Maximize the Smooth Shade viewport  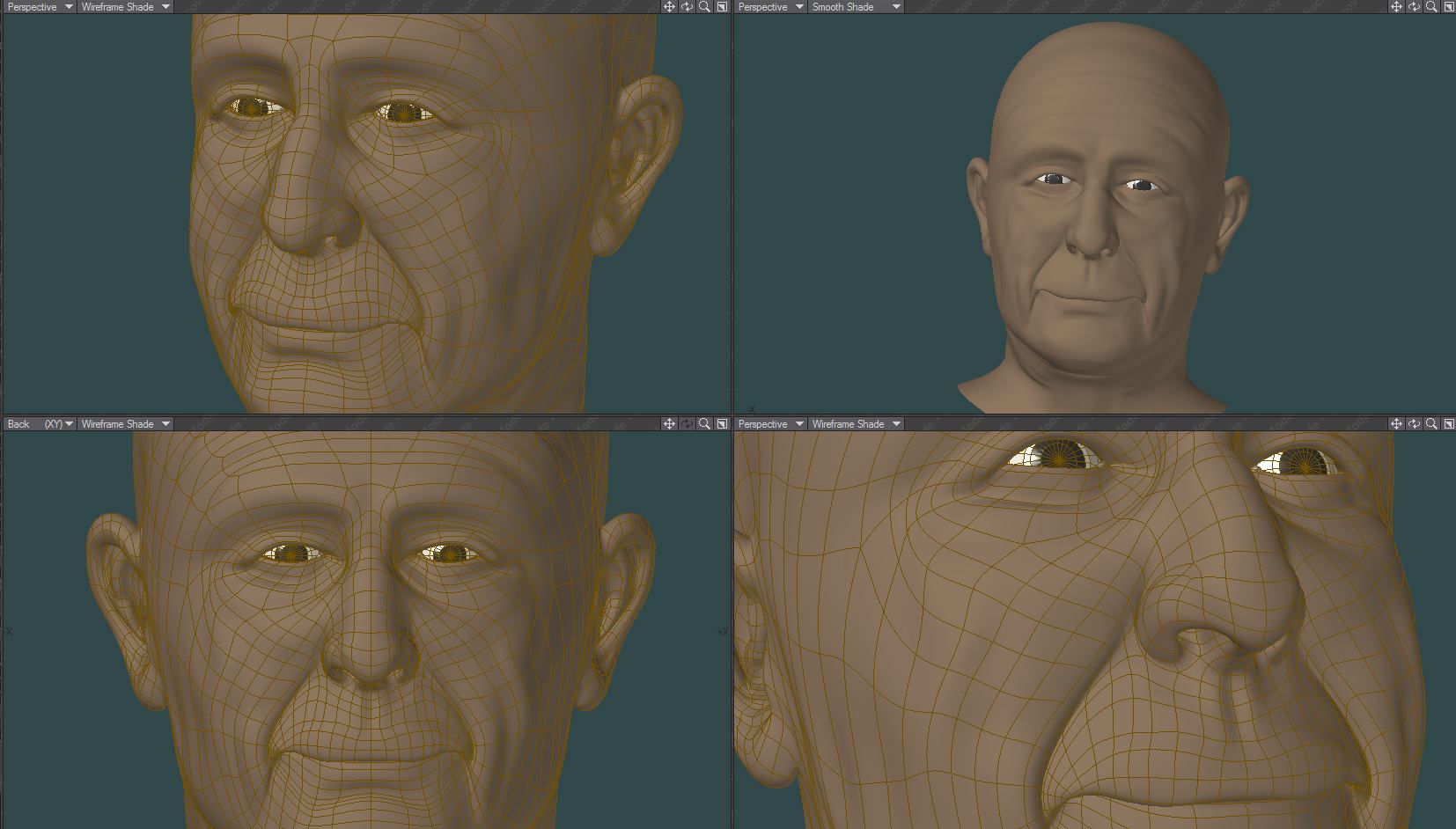click(x=1449, y=7)
